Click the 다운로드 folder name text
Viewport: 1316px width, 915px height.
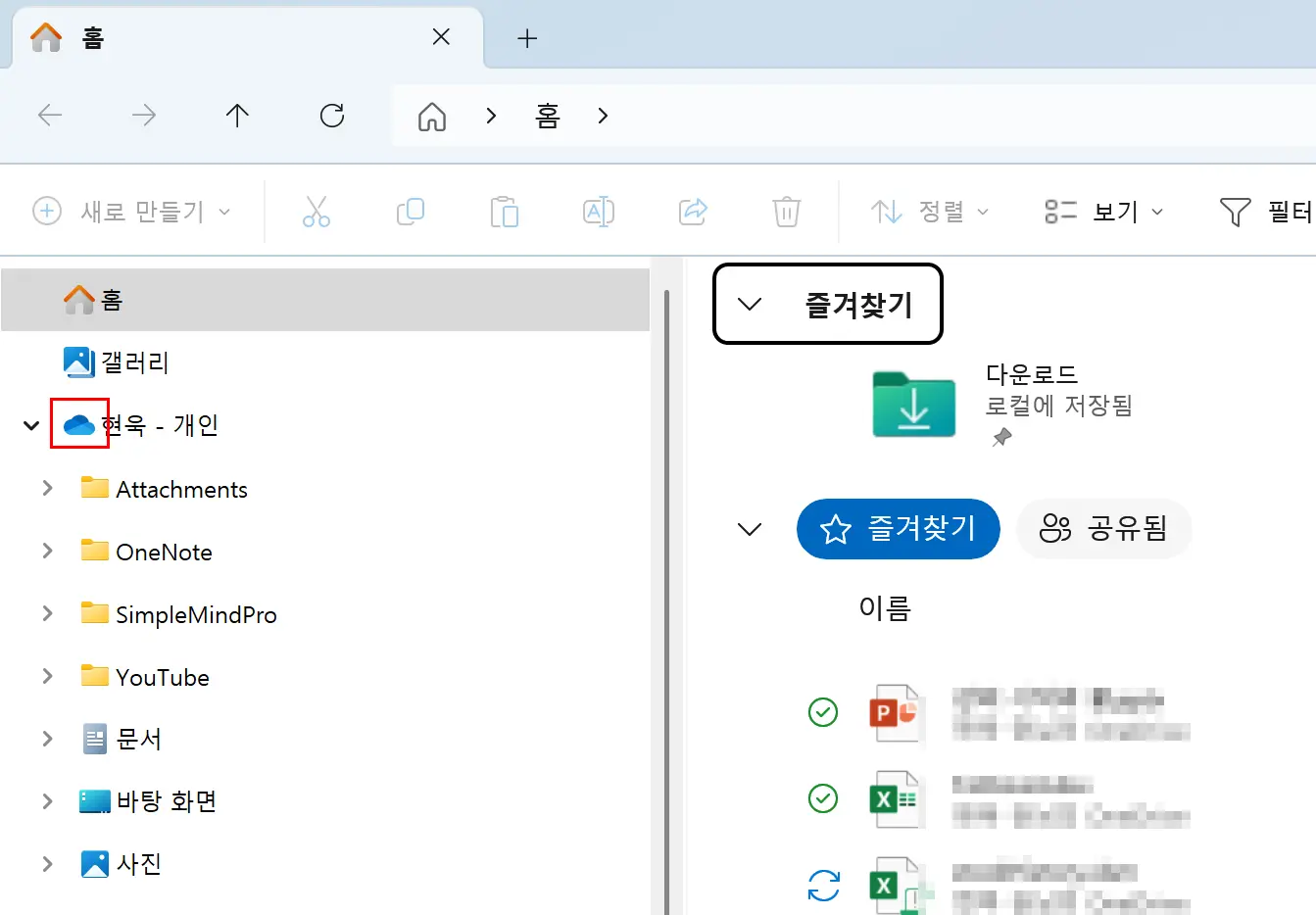click(1032, 374)
